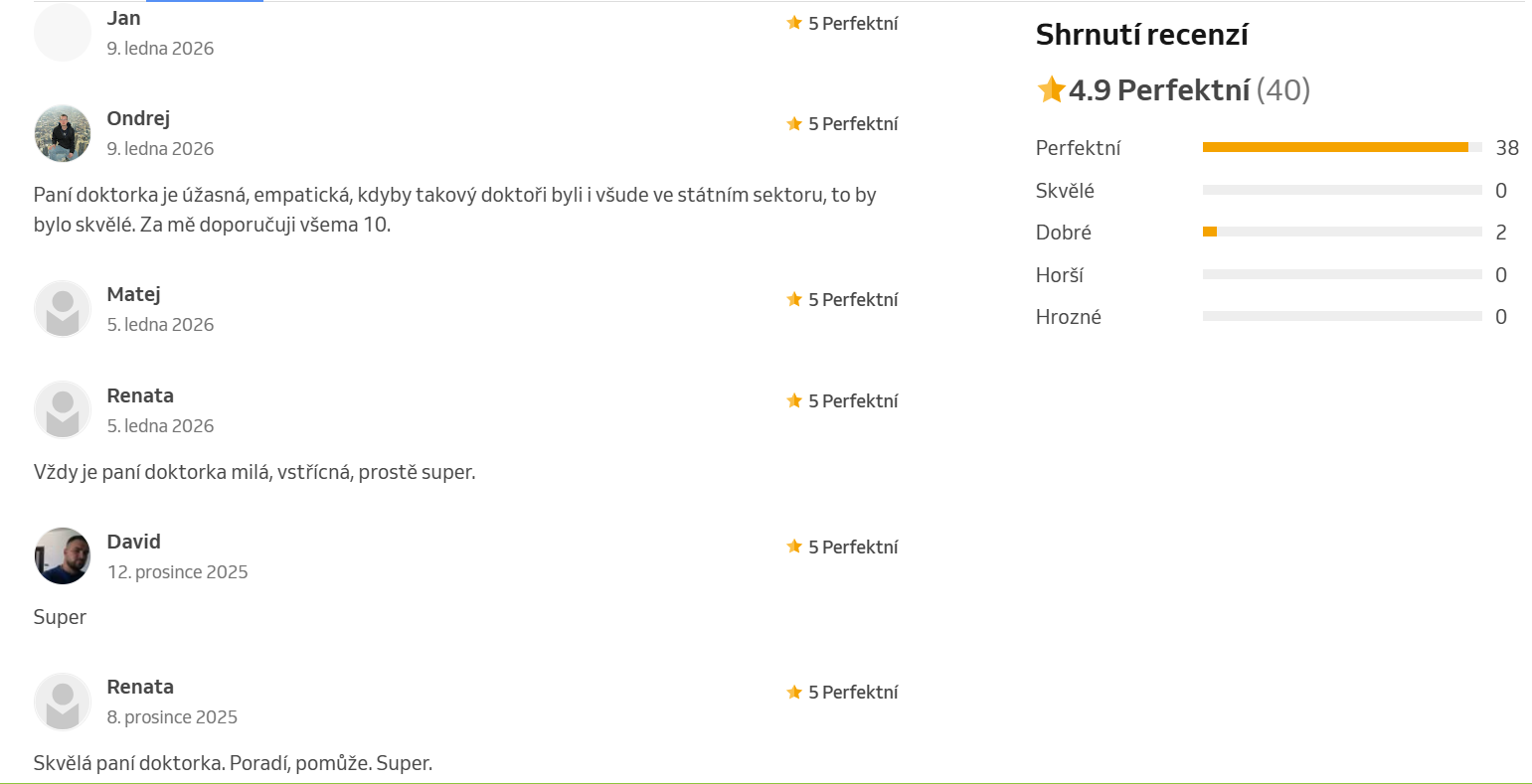Click the Shrnutí recenzí heading
The width and height of the screenshot is (1532, 784).
tap(1141, 35)
